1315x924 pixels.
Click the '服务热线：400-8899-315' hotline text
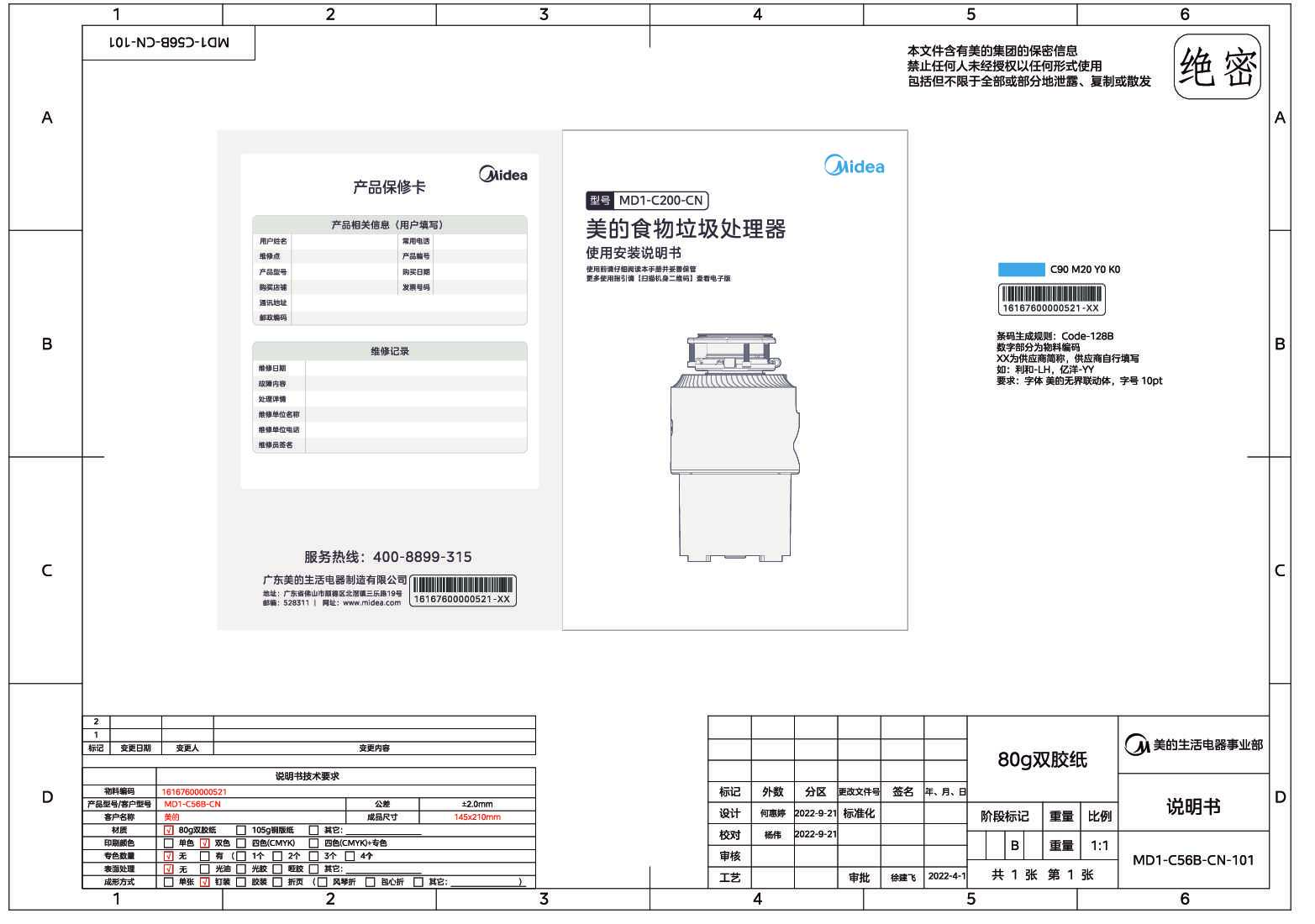(x=388, y=557)
